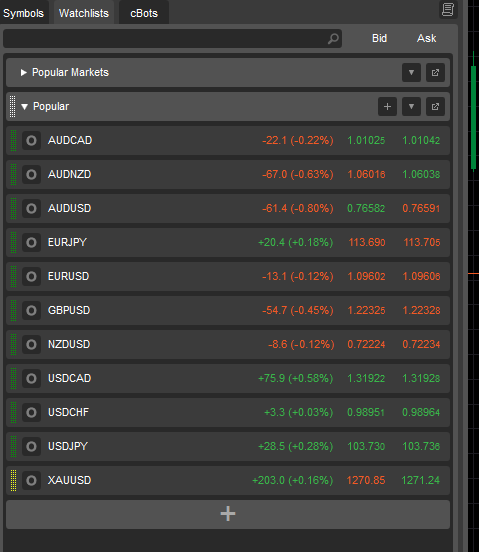Click the circle icon beside AUDCAD
Viewport: 479px width, 552px height.
[x=31, y=140]
